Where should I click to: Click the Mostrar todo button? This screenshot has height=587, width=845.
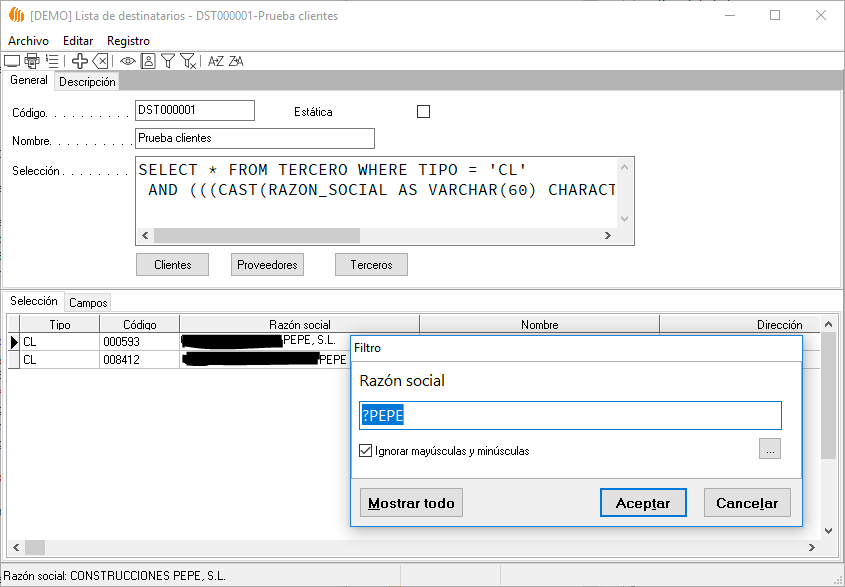click(x=411, y=503)
